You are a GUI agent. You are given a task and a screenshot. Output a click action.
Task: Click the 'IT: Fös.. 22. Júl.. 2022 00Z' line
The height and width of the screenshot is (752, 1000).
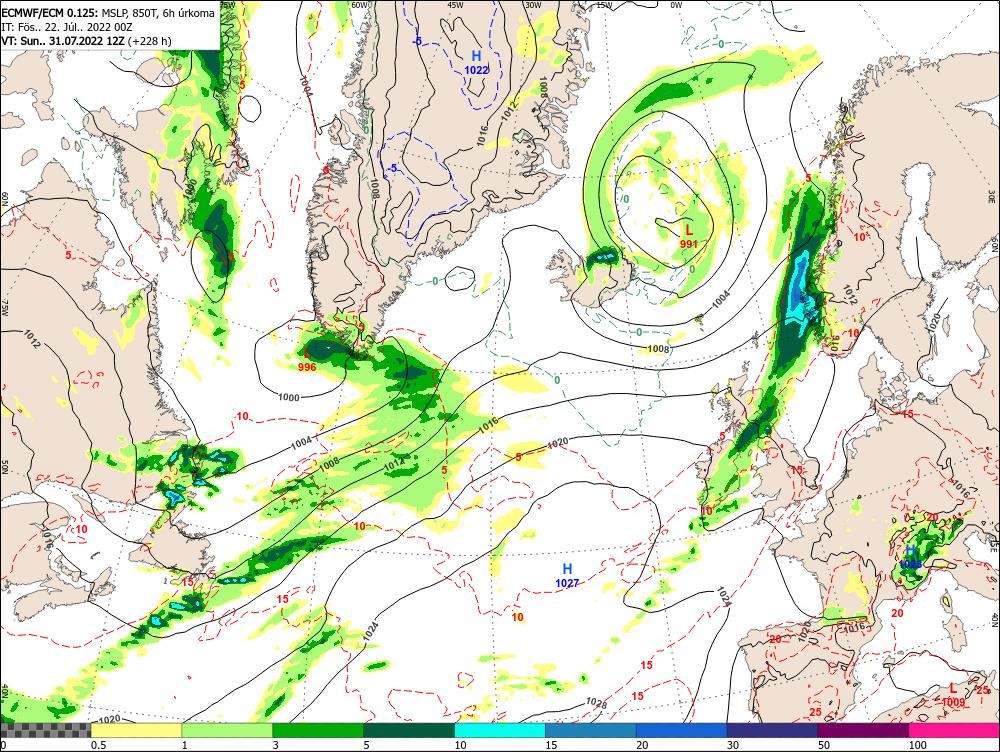(67, 27)
